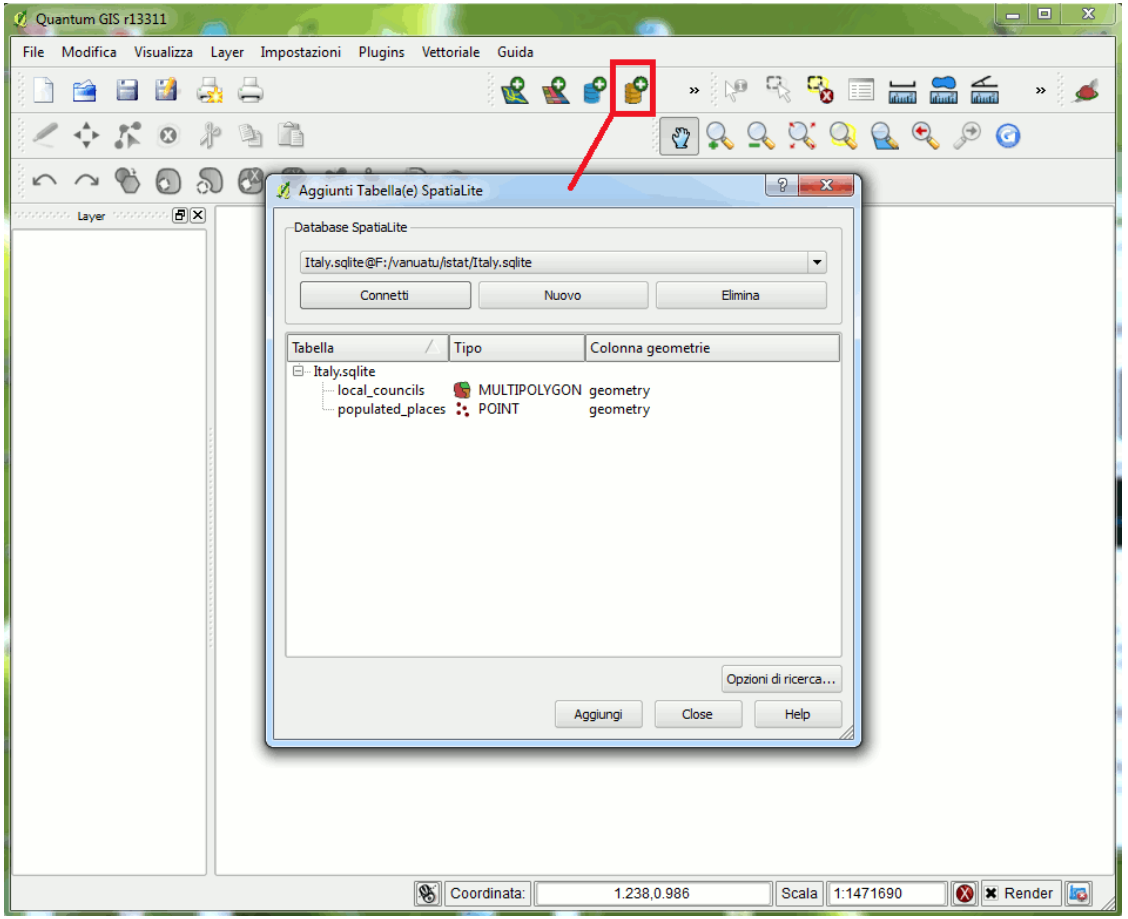Click the Add SpatiaLite Layer orange database icon

pyautogui.click(x=634, y=91)
